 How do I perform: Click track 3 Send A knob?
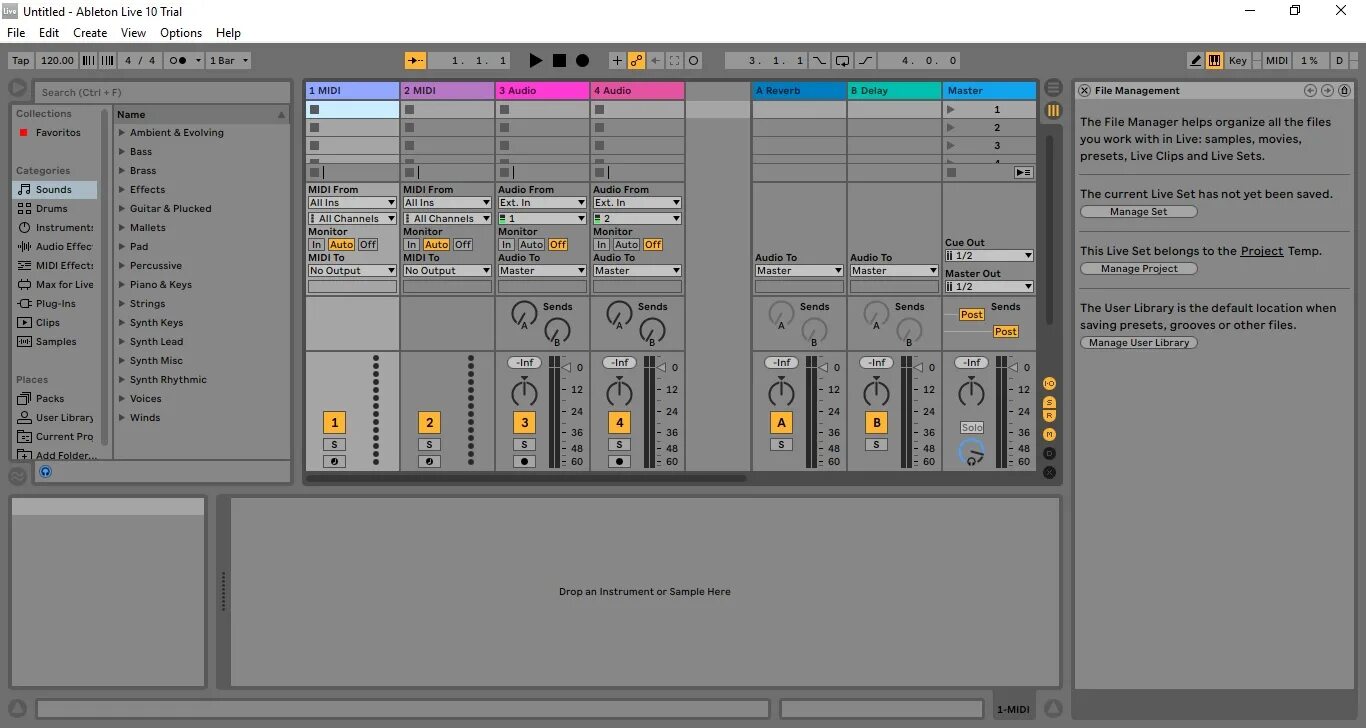(524, 313)
